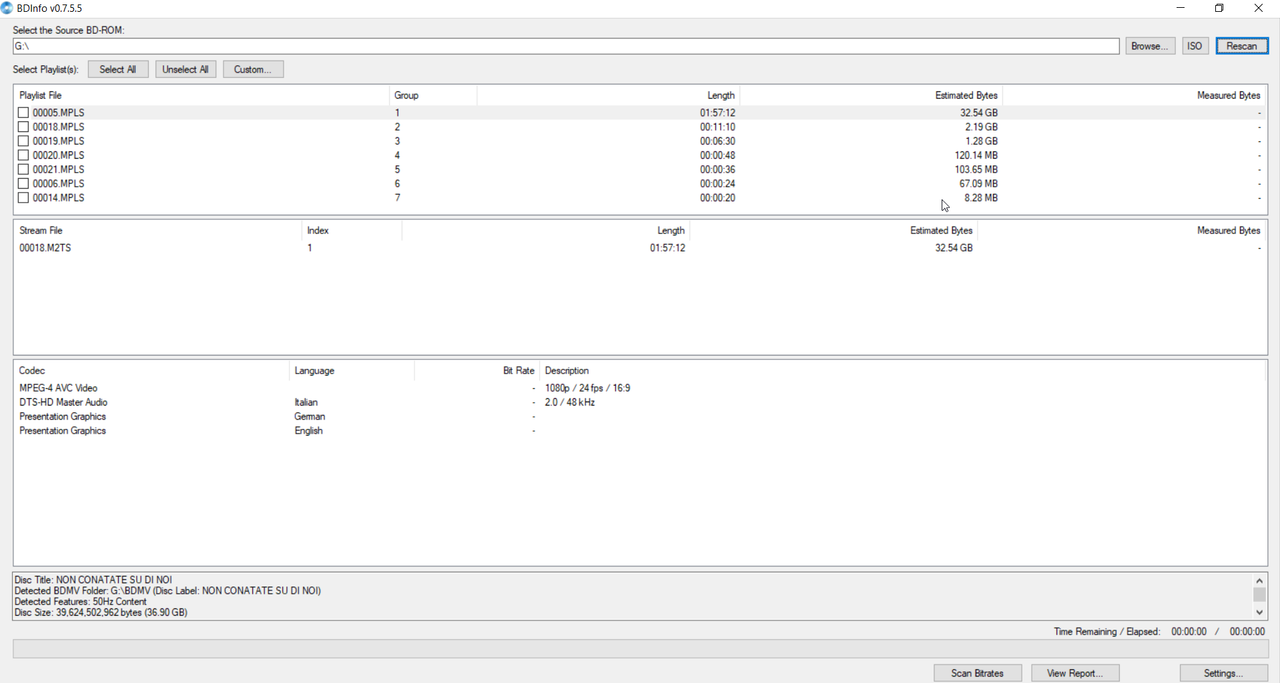Click the Stream File column header
Viewport: 1280px width, 683px height.
coord(157,230)
